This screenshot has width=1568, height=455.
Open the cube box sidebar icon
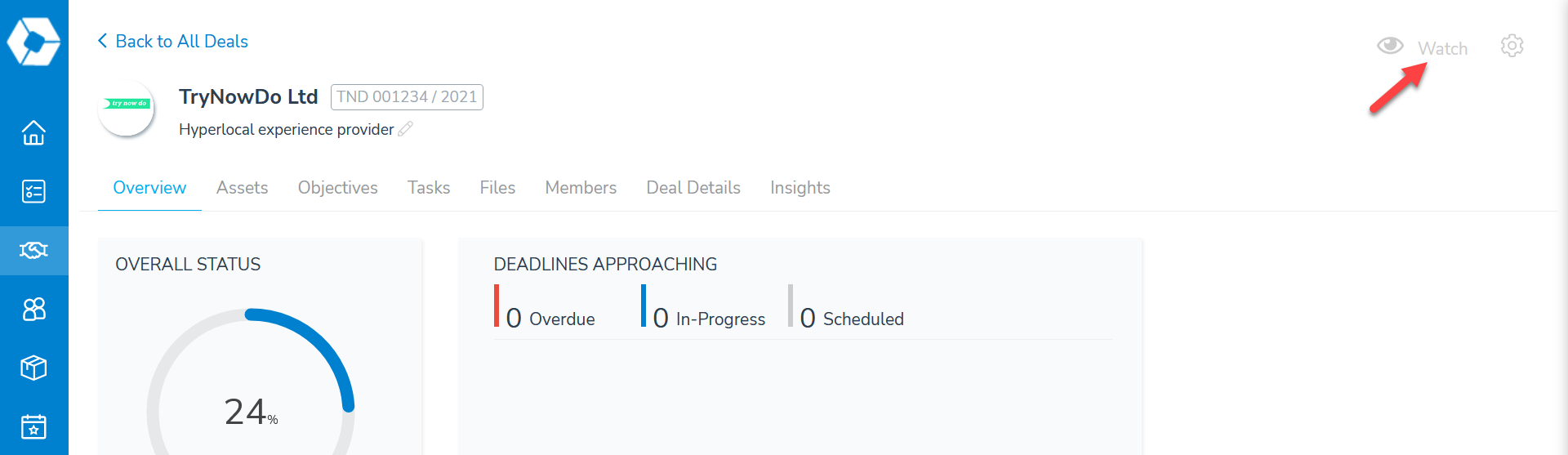click(33, 368)
